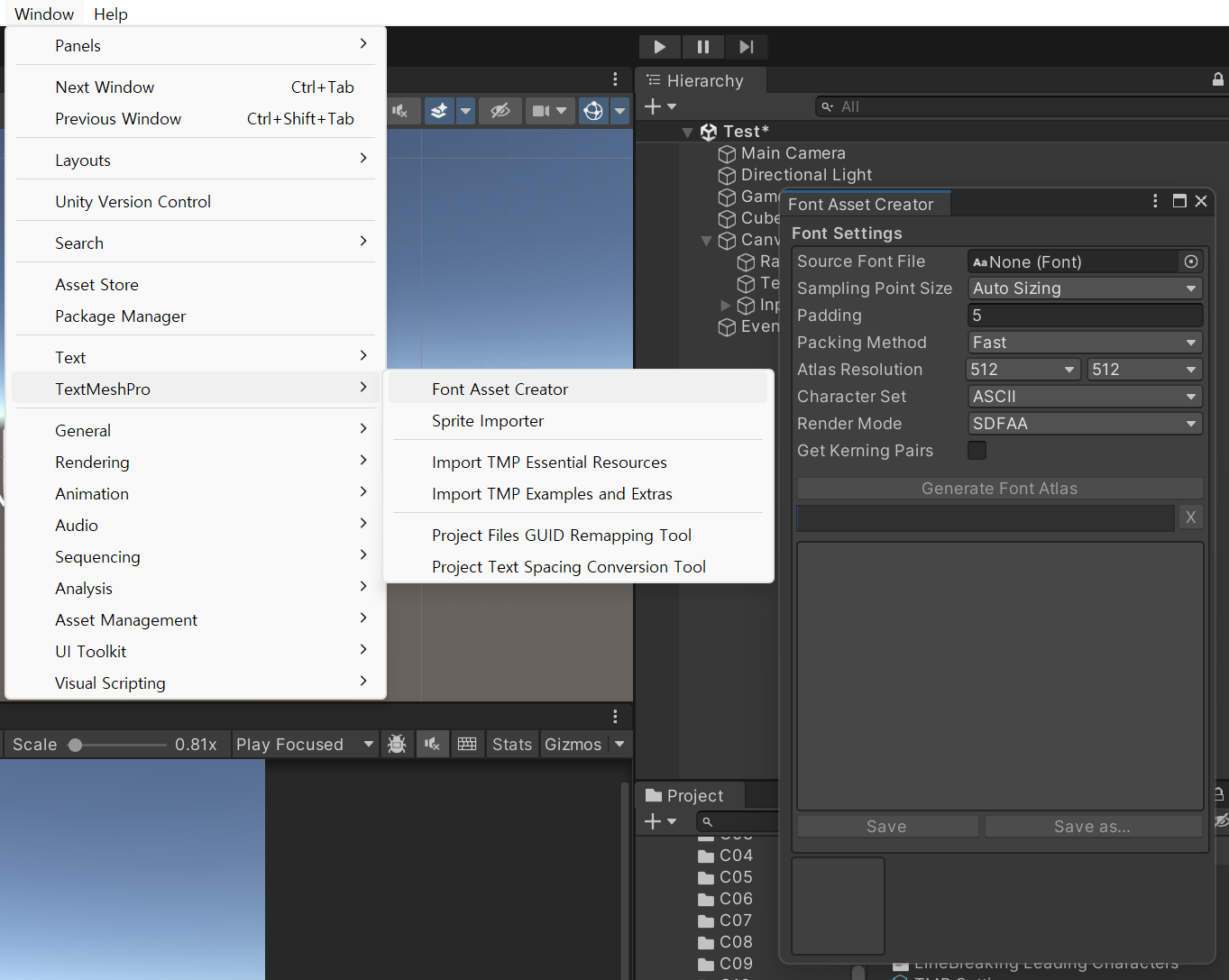
Task: Choose Import TMP Examples and Extras
Action: point(579,494)
